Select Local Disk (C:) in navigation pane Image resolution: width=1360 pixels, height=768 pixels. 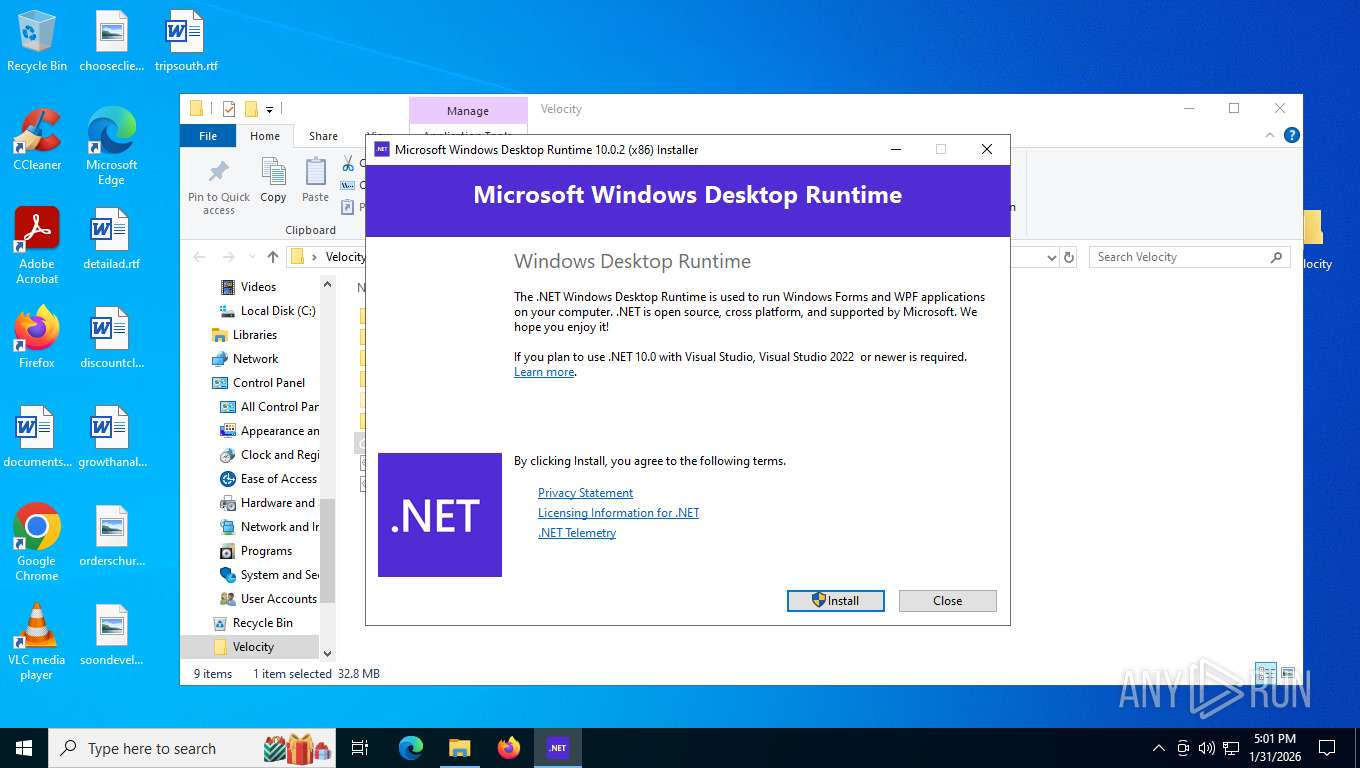(x=267, y=311)
